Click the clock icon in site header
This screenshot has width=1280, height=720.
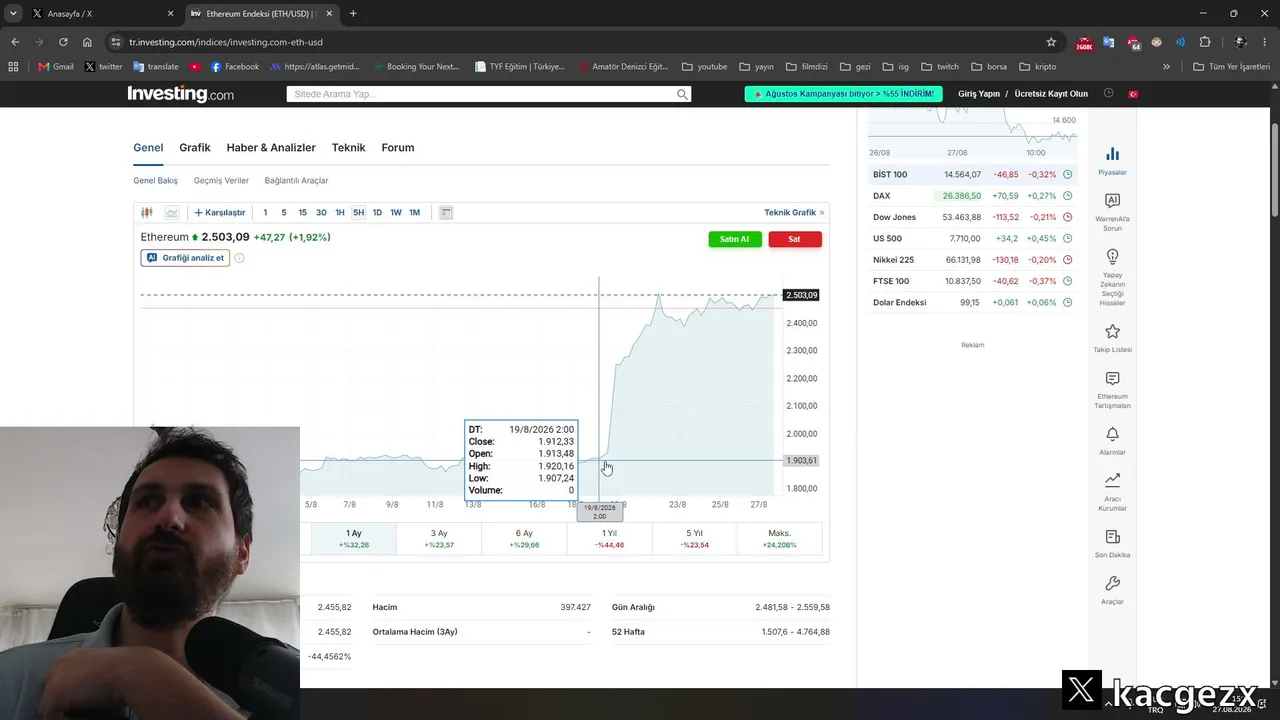(1108, 93)
